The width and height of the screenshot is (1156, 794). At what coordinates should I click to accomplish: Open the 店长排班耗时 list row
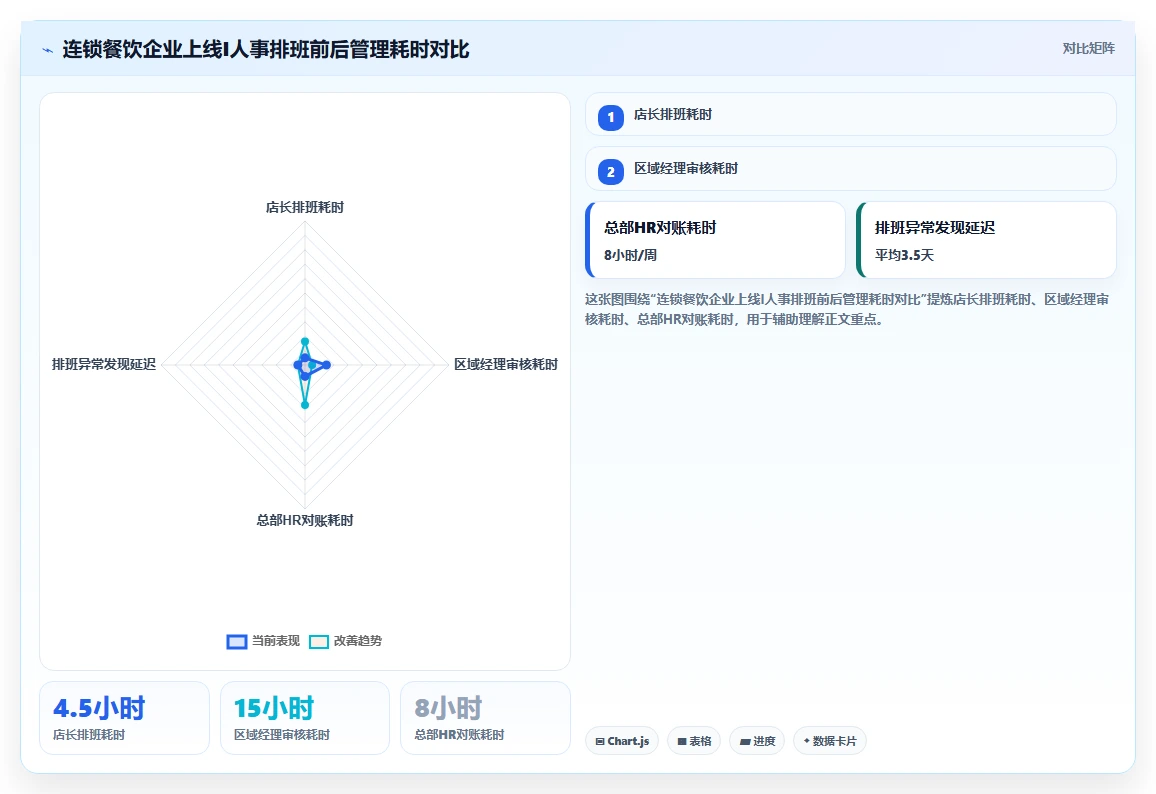tap(850, 114)
